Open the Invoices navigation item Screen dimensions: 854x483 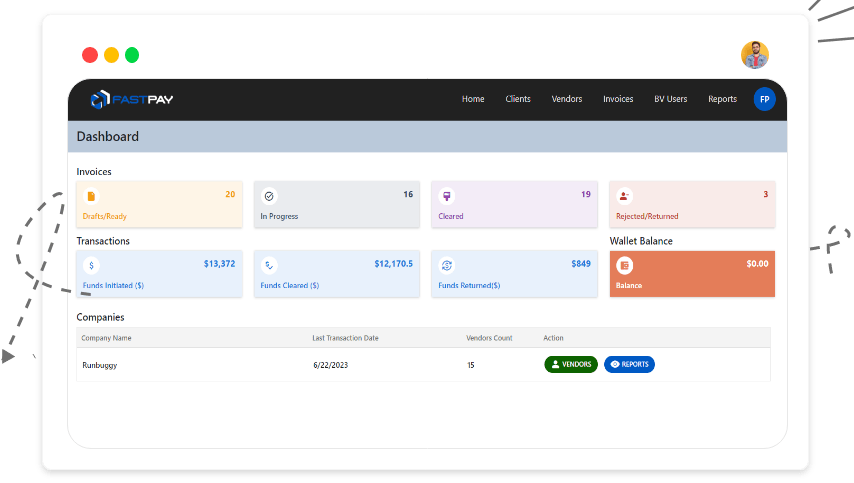click(618, 99)
